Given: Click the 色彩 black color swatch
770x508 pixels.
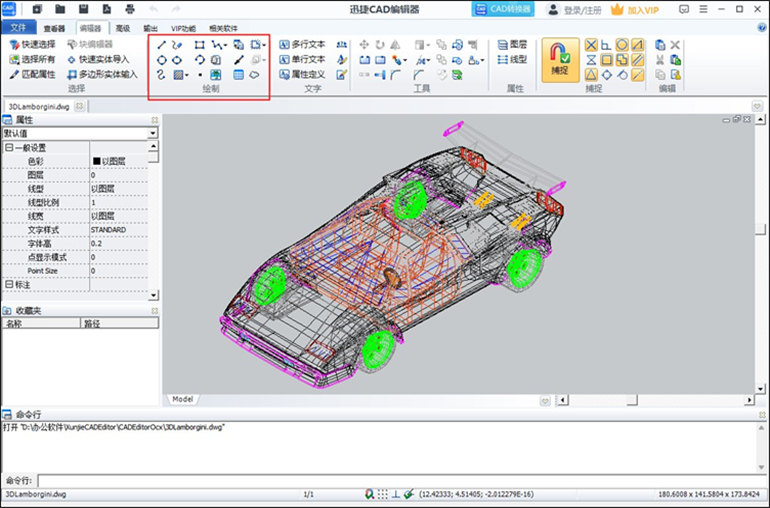Looking at the screenshot, I should [97, 161].
